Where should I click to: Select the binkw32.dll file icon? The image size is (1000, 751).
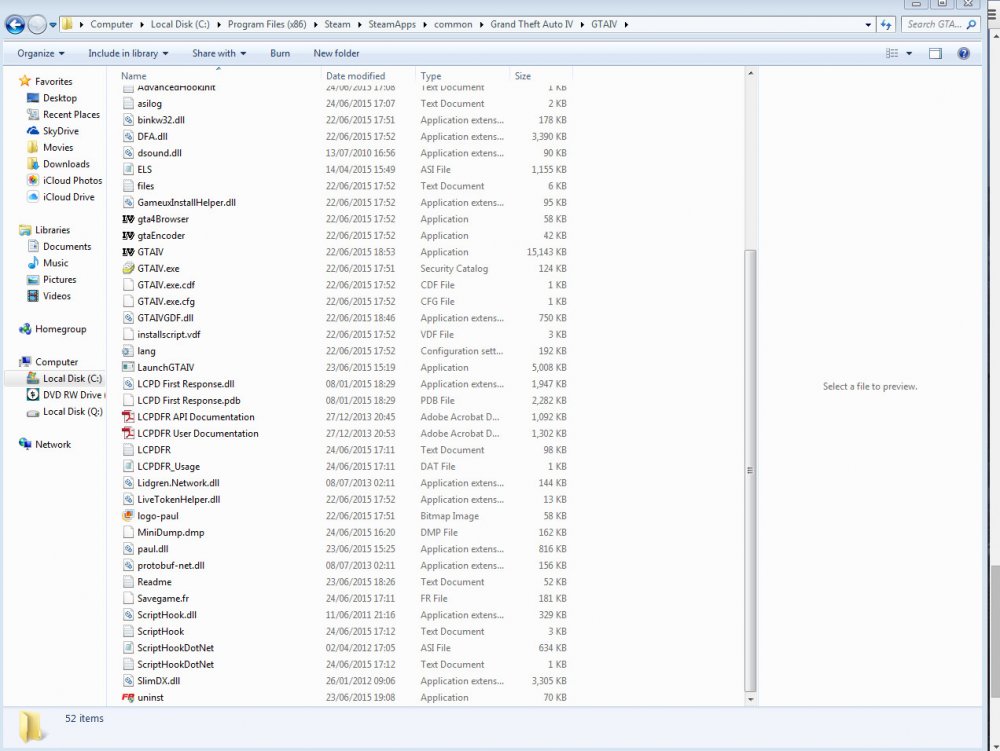point(128,120)
